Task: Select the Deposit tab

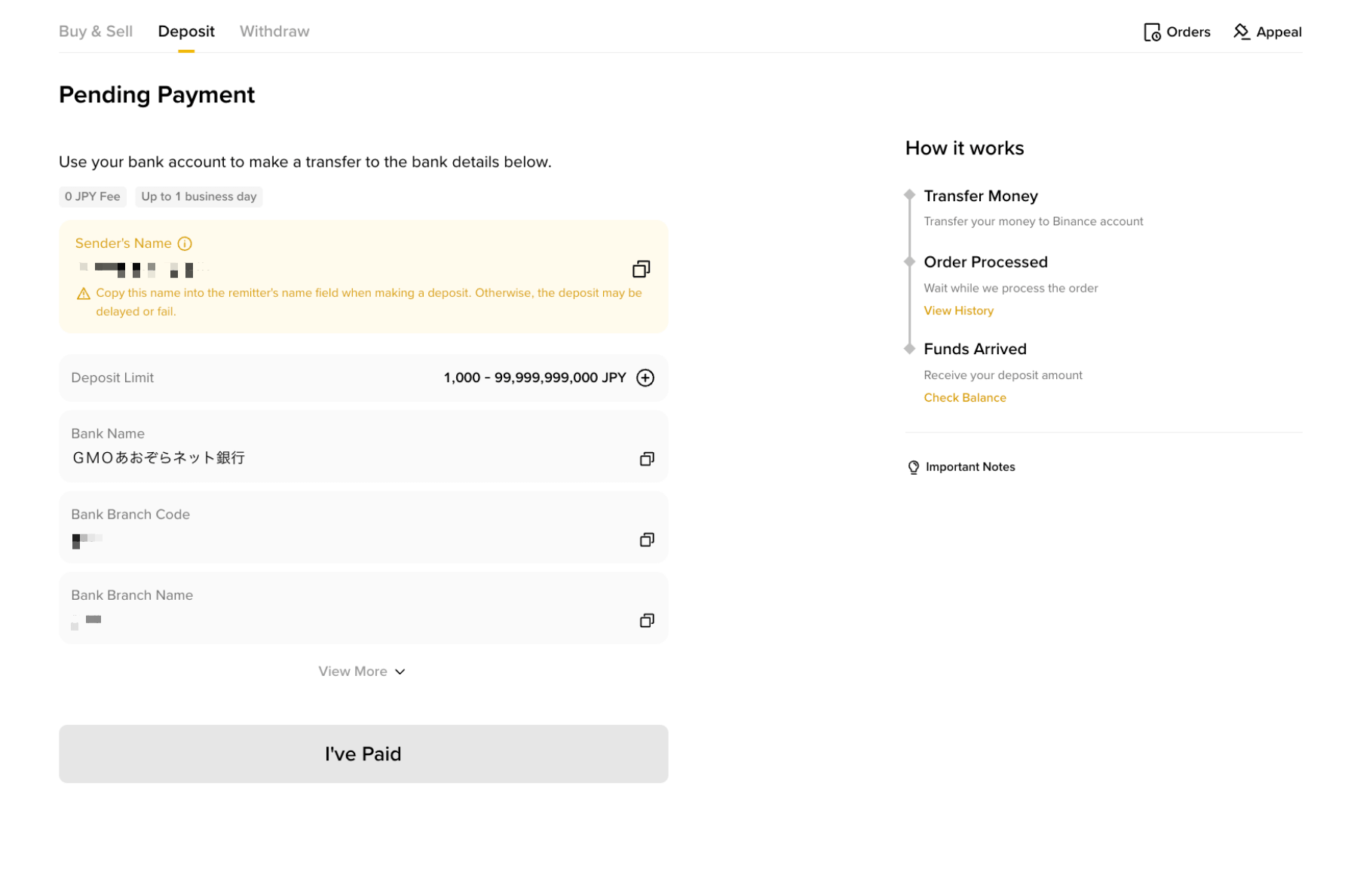Action: tap(186, 32)
